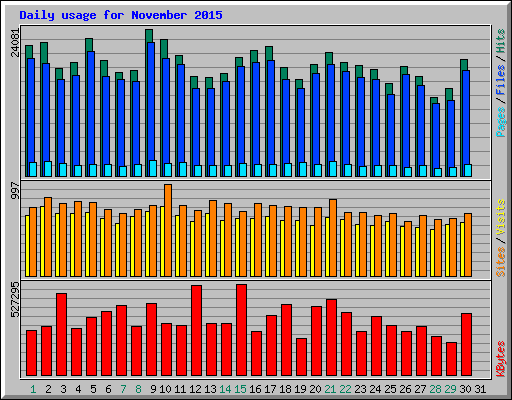The width and height of the screenshot is (512, 400).
Task: Click the 'KBytes' legend label
Action: (501, 359)
